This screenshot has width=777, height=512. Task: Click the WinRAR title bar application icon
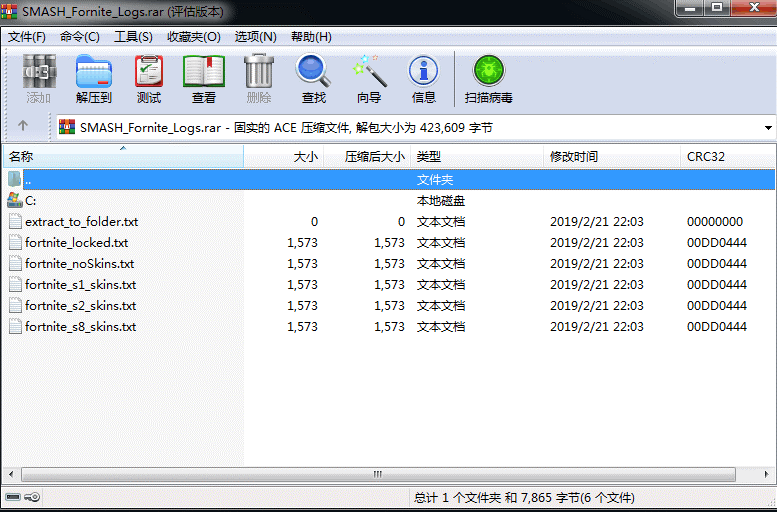[x=9, y=11]
